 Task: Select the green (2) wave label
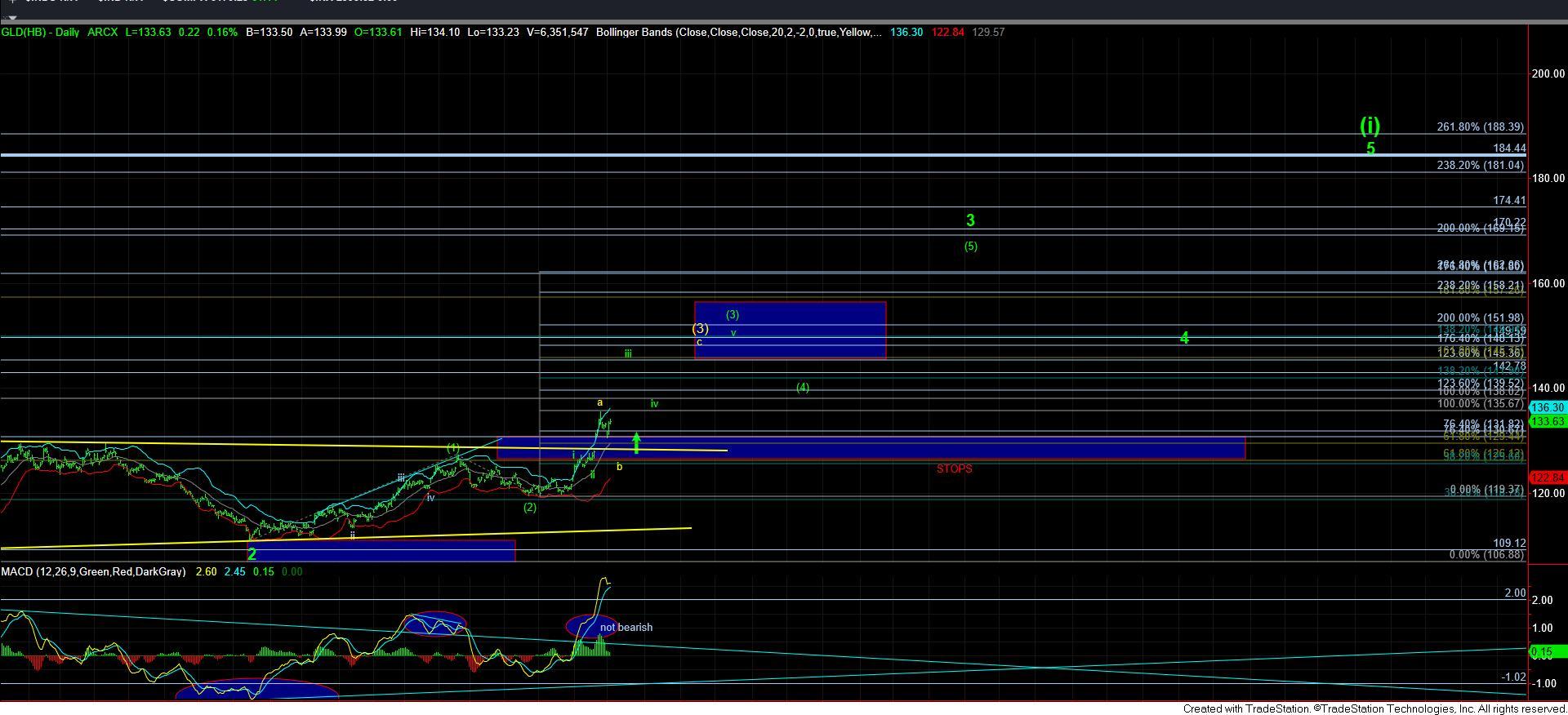(x=530, y=507)
